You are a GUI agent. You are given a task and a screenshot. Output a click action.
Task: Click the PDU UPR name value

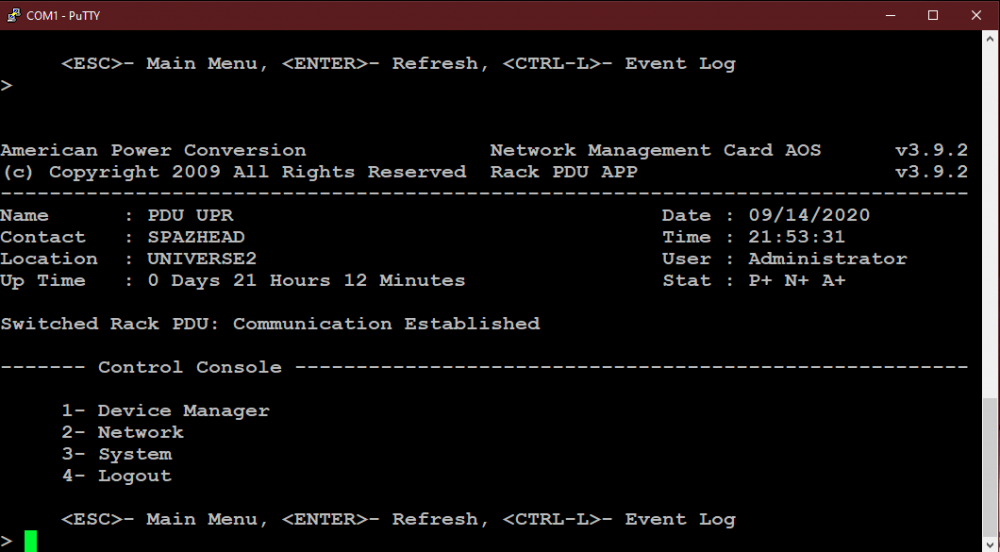190,215
